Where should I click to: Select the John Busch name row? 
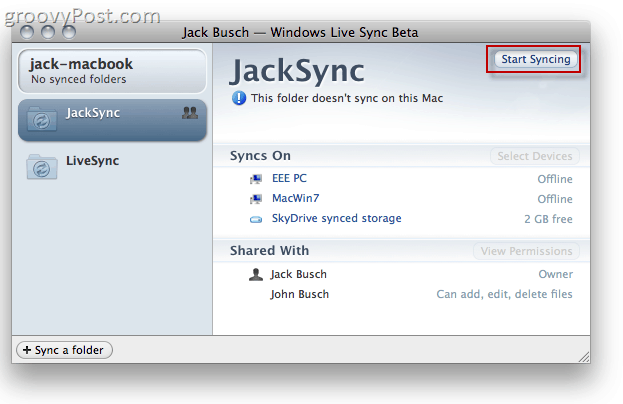pyautogui.click(x=300, y=294)
